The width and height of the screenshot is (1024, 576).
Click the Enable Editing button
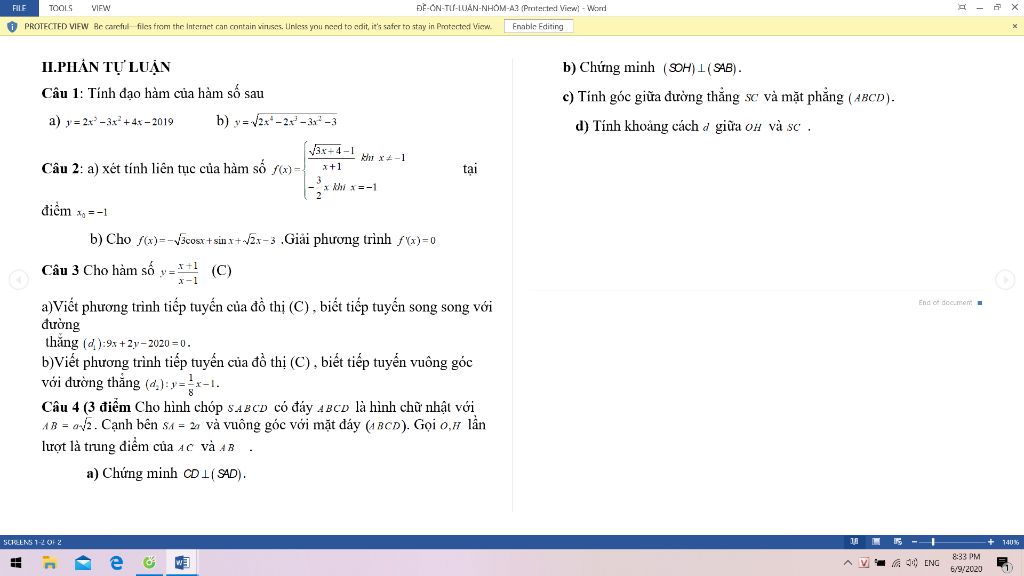tap(538, 27)
